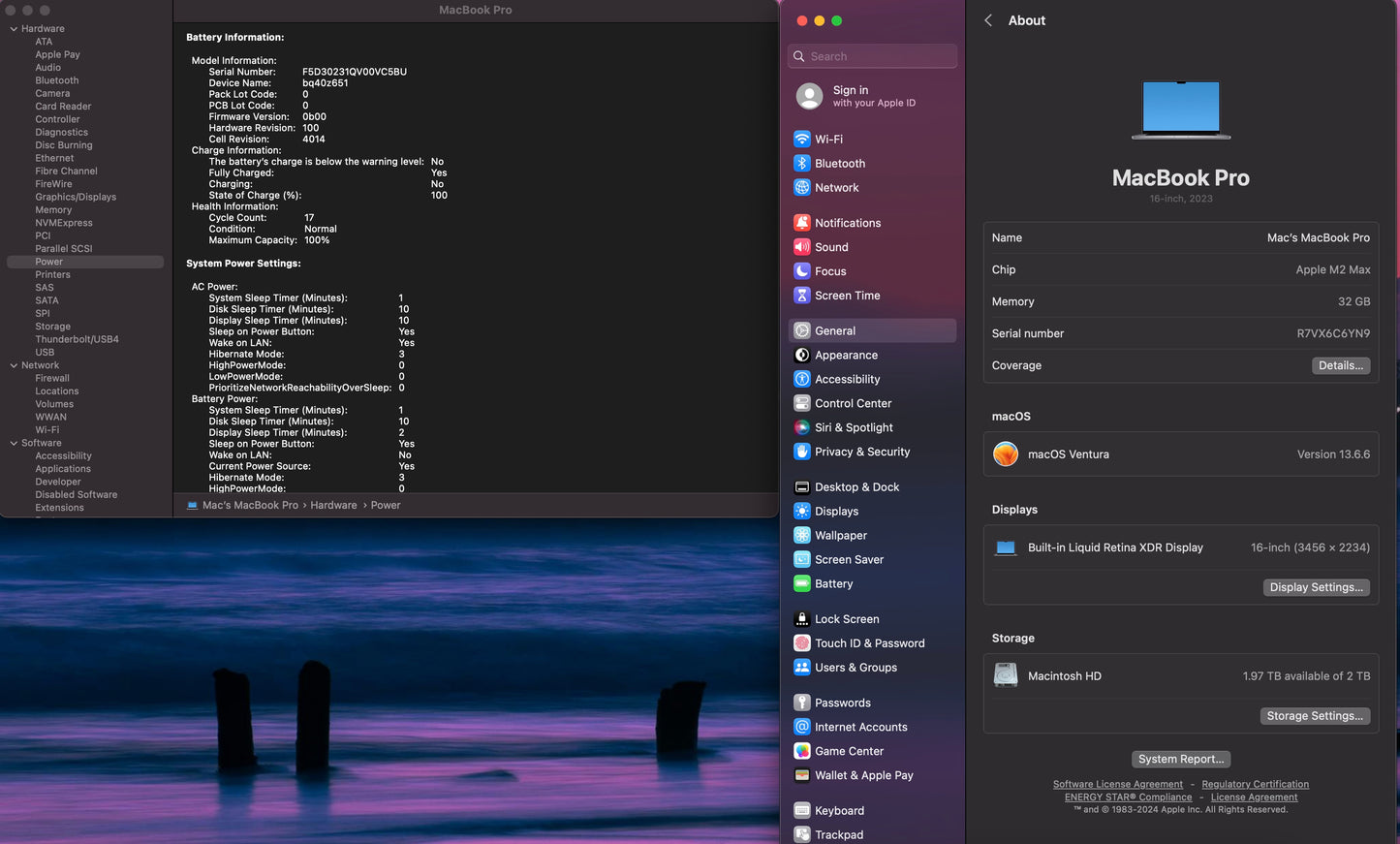Select Applications under Software
The width and height of the screenshot is (1400, 844).
(x=63, y=469)
